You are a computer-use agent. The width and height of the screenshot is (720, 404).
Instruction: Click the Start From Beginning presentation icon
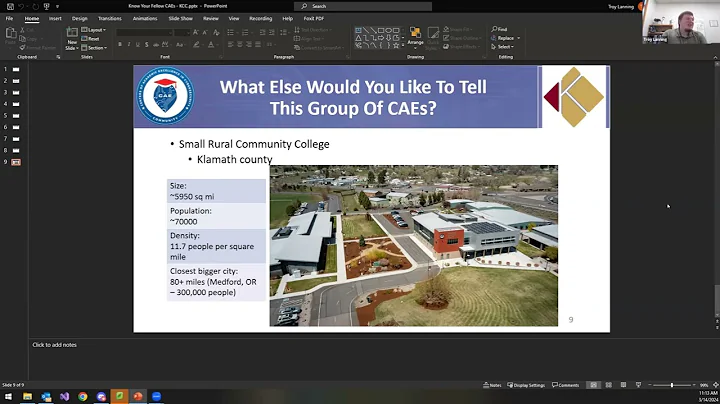(x=46, y=6)
